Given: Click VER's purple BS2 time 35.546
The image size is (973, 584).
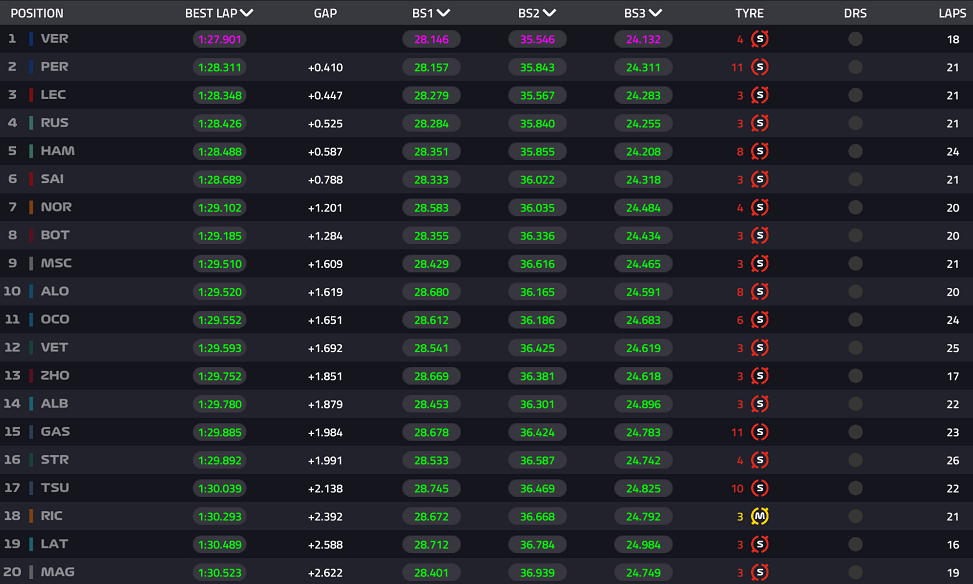Looking at the screenshot, I should pos(537,39).
